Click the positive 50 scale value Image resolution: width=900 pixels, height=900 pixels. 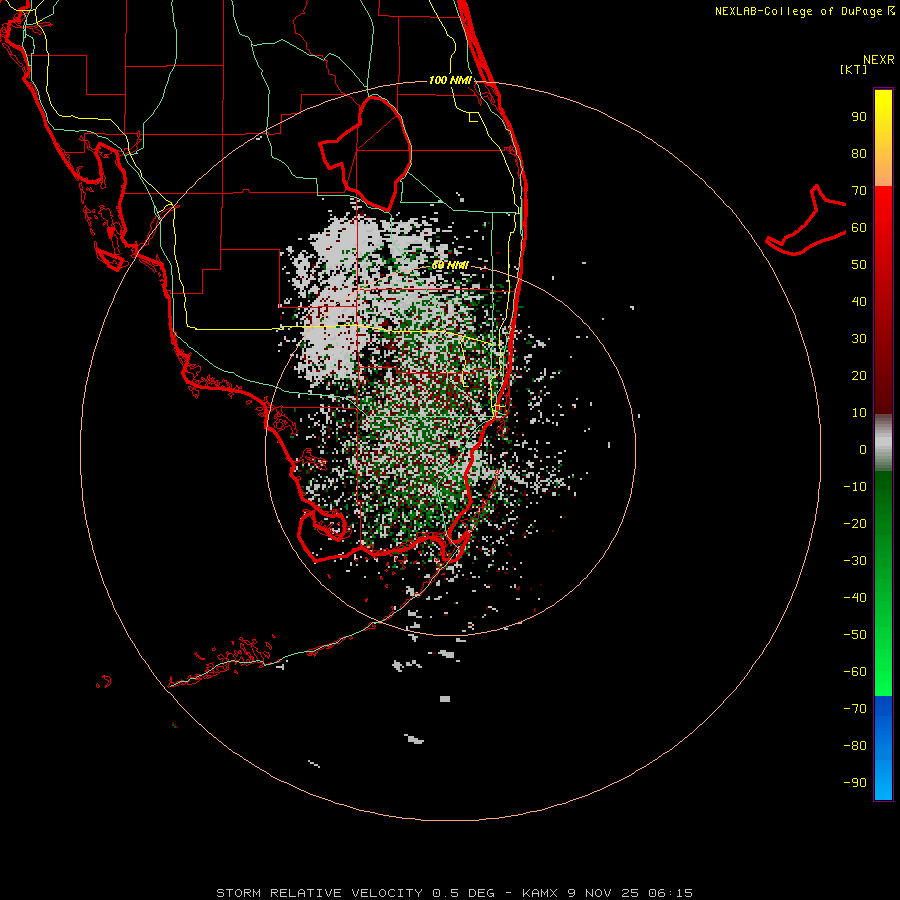pyautogui.click(x=859, y=265)
